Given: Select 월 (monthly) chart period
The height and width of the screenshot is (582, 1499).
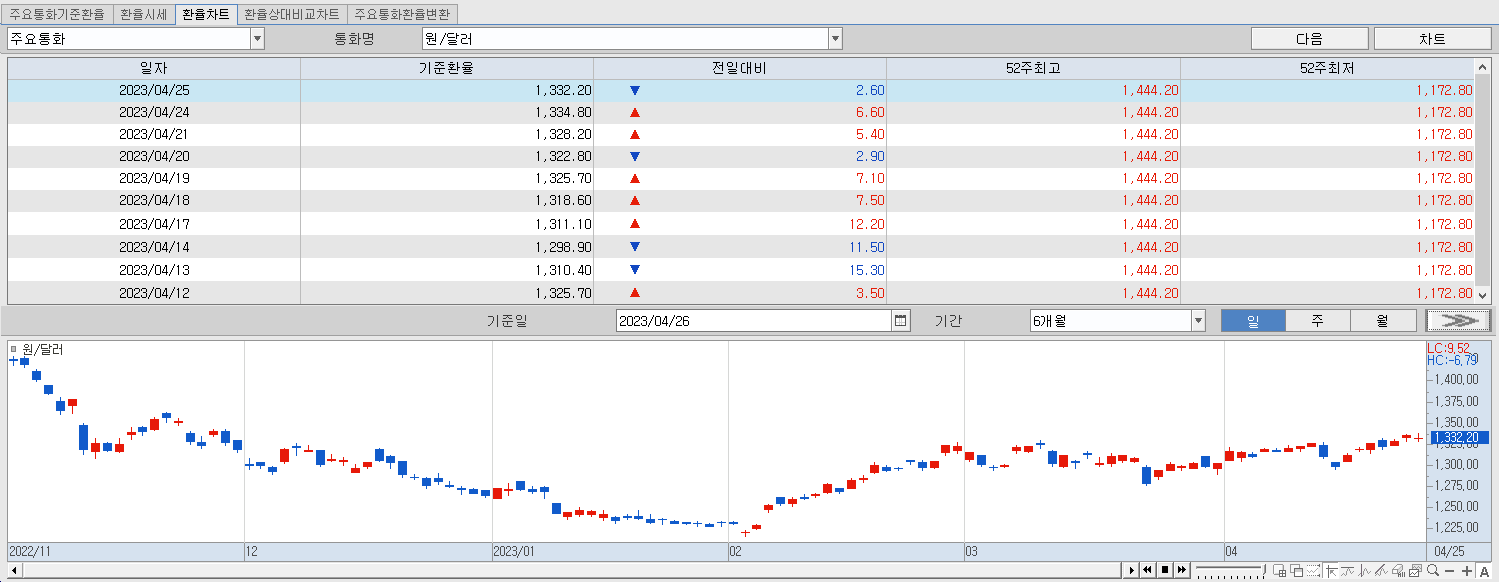Looking at the screenshot, I should point(1383,320).
